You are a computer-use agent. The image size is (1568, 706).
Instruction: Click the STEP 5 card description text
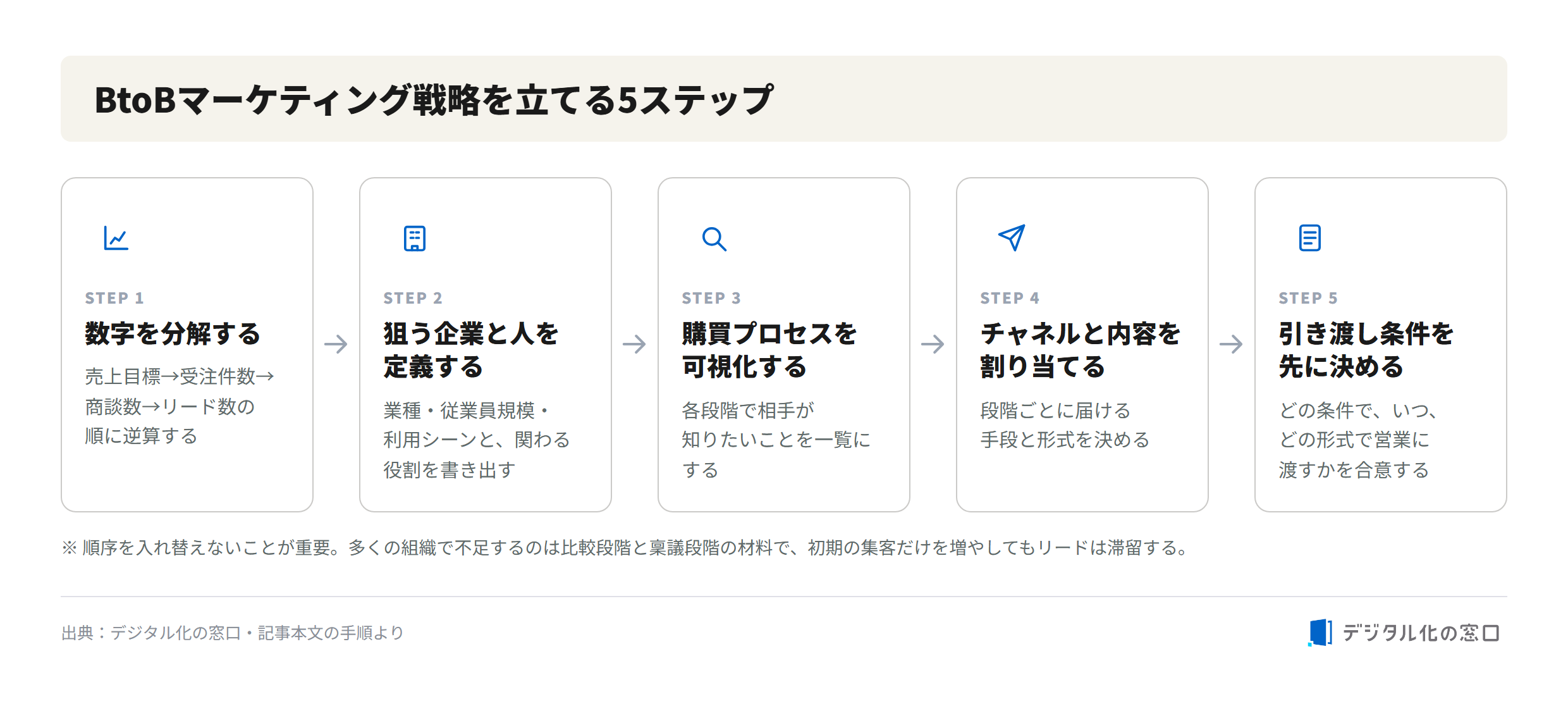1358,440
